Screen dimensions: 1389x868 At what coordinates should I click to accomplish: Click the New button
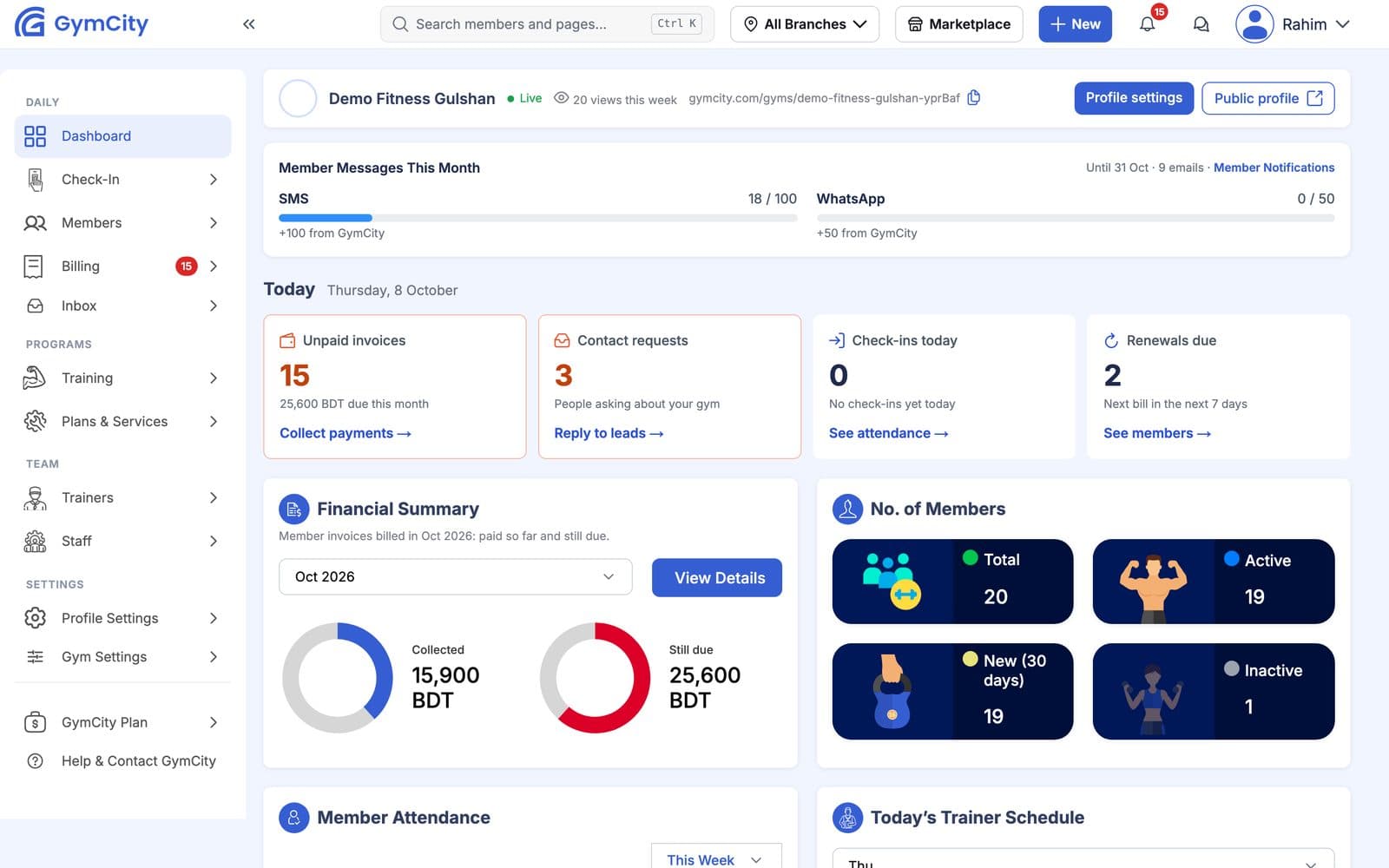tap(1075, 24)
